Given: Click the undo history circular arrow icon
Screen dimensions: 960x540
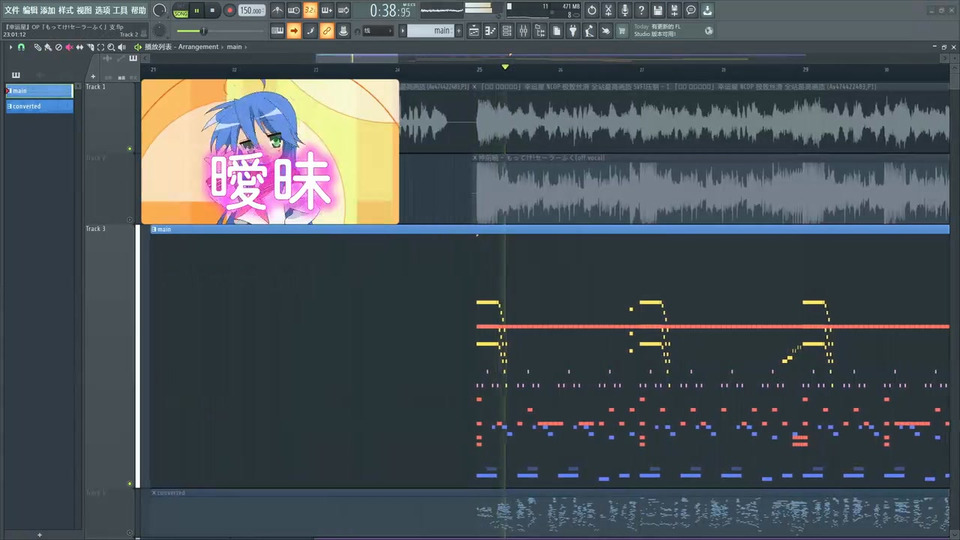Looking at the screenshot, I should (x=591, y=10).
